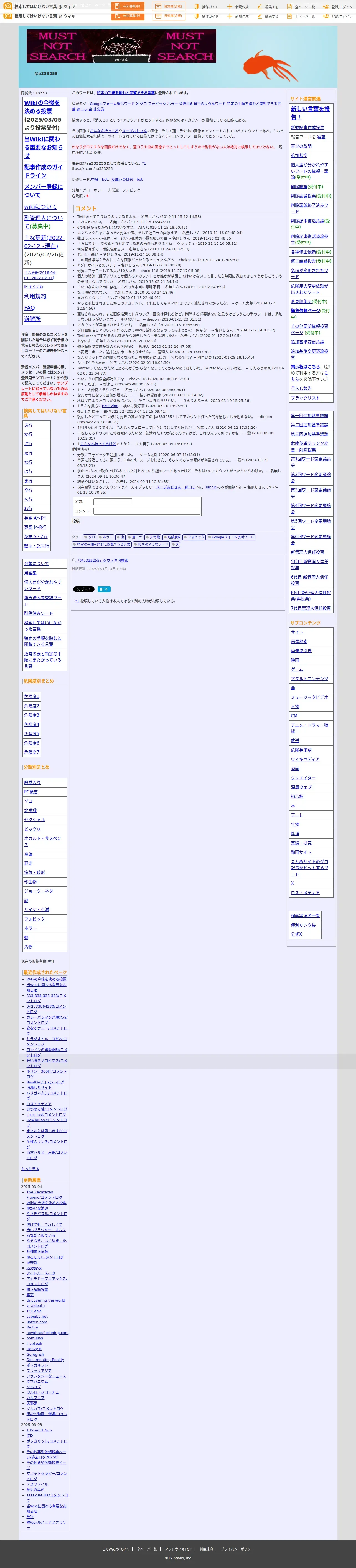This screenshot has width=356, height=1568.
Task: Open the 汚物 category
Action: [x=28, y=947]
